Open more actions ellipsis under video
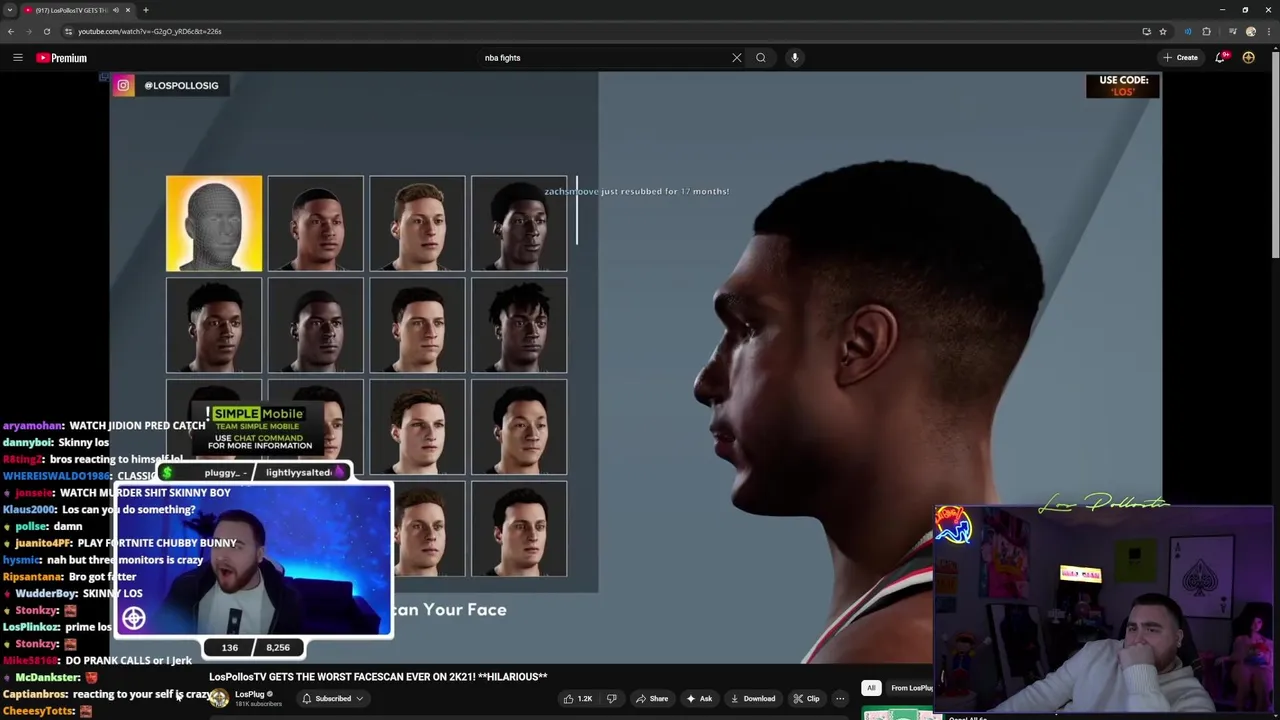The width and height of the screenshot is (1280, 720). pyautogui.click(x=840, y=699)
